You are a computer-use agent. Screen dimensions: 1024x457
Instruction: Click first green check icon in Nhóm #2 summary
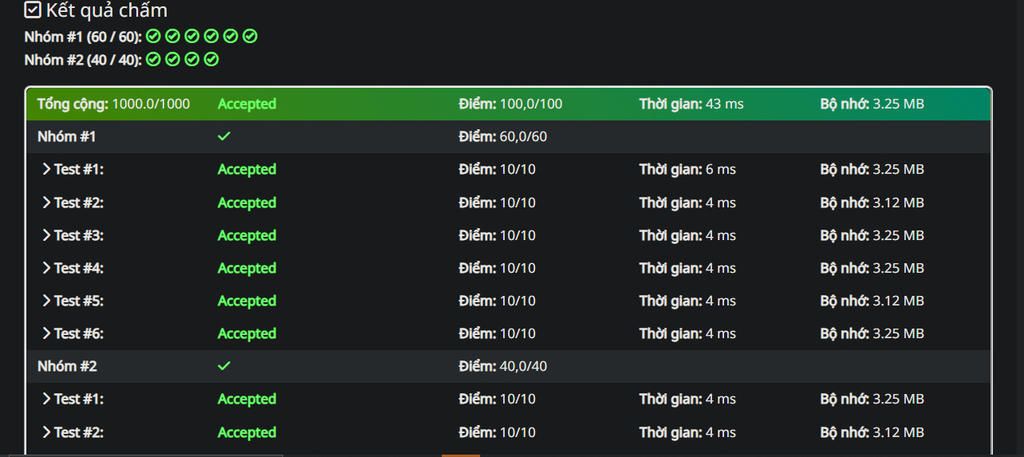153,59
